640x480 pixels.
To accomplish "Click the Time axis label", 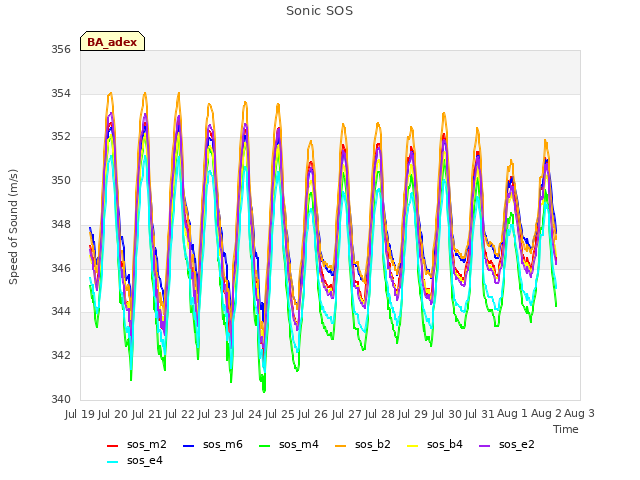I will 566,429.
